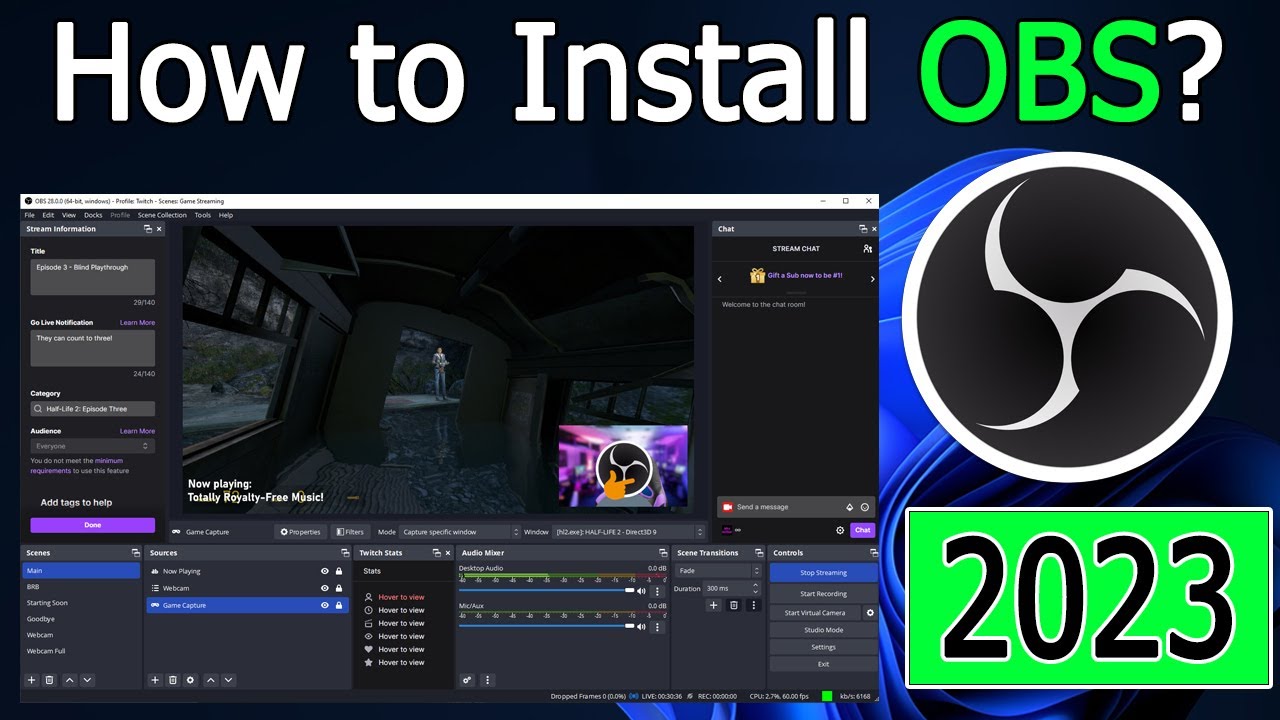Open the Audio Mixer bottom three-dot menu
1280x720 pixels.
coord(488,680)
